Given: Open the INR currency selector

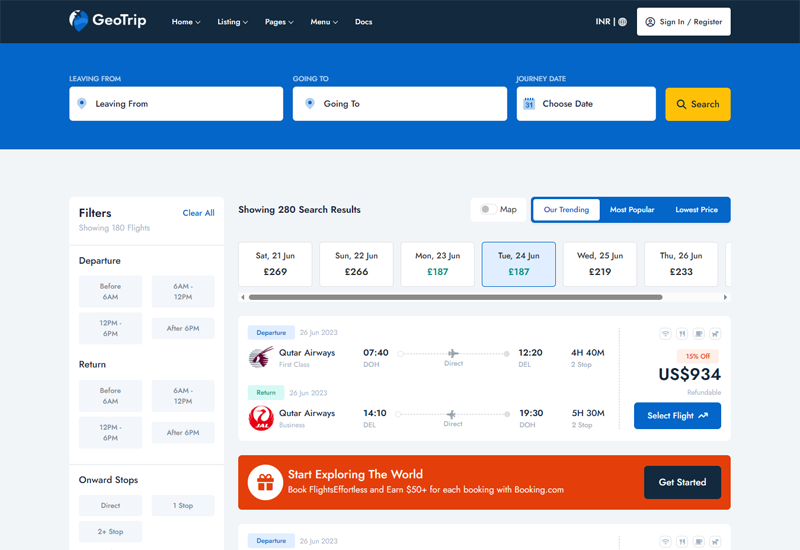Looking at the screenshot, I should coord(603,22).
